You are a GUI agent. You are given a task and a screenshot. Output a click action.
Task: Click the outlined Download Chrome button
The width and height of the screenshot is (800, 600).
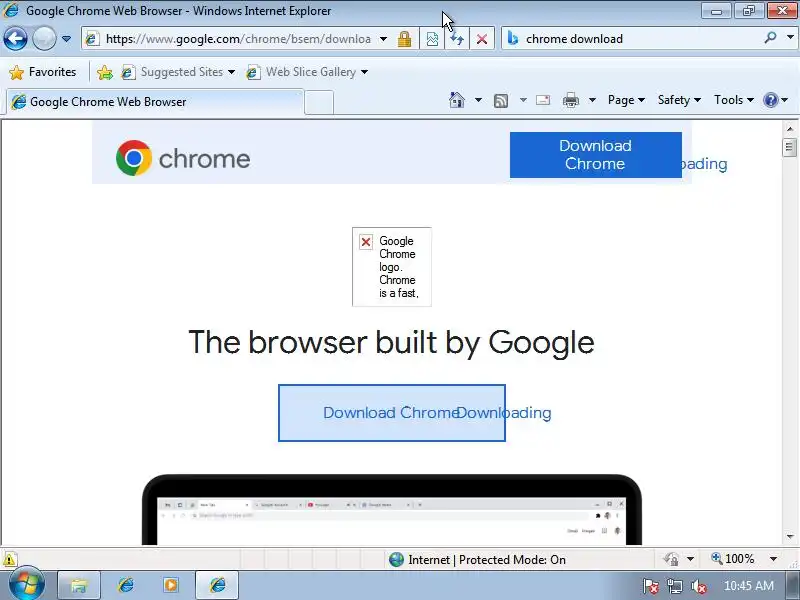click(392, 413)
